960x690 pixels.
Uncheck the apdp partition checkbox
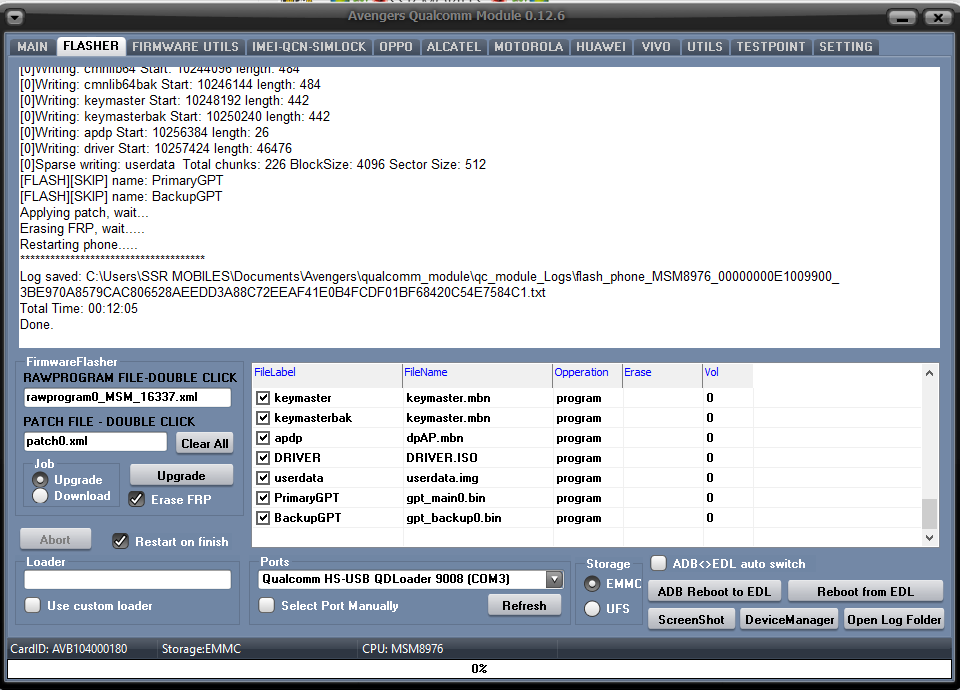pyautogui.click(x=263, y=438)
